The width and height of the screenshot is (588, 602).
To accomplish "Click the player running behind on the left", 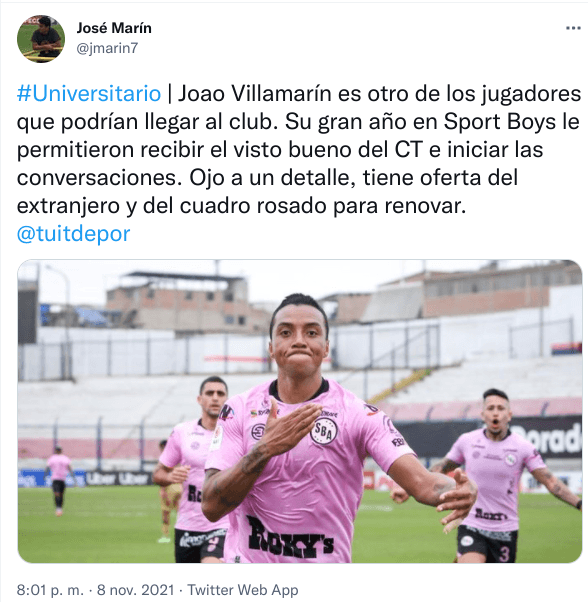I will pyautogui.click(x=192, y=468).
